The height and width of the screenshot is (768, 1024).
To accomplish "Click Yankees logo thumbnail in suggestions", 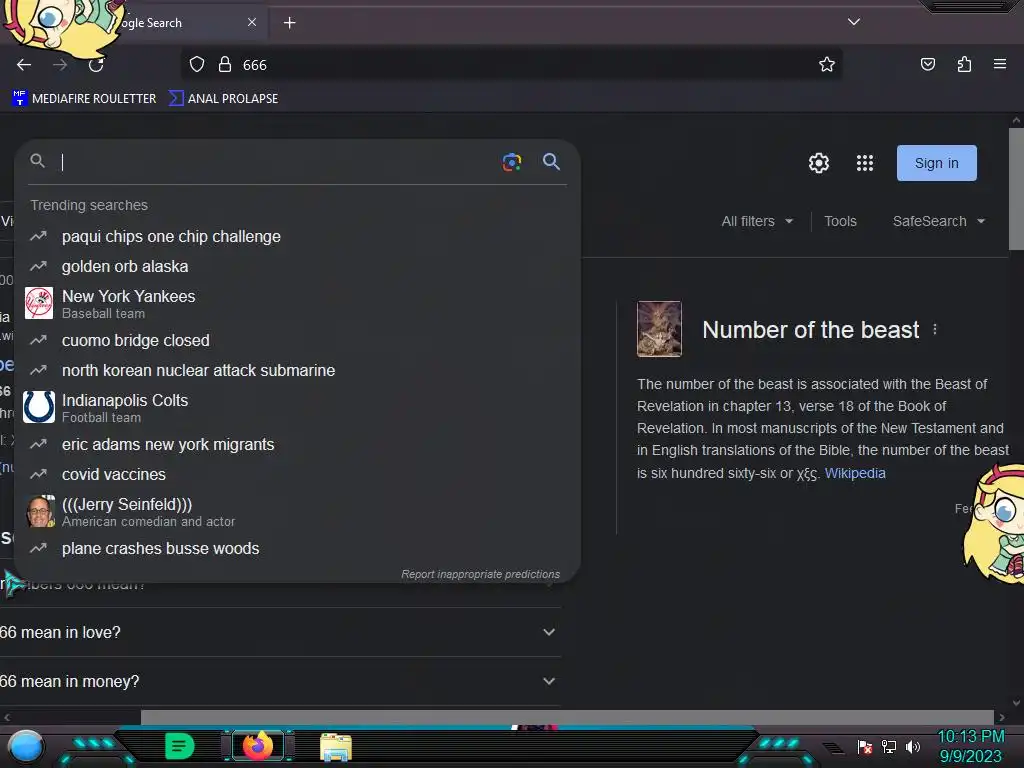I will pyautogui.click(x=39, y=304).
